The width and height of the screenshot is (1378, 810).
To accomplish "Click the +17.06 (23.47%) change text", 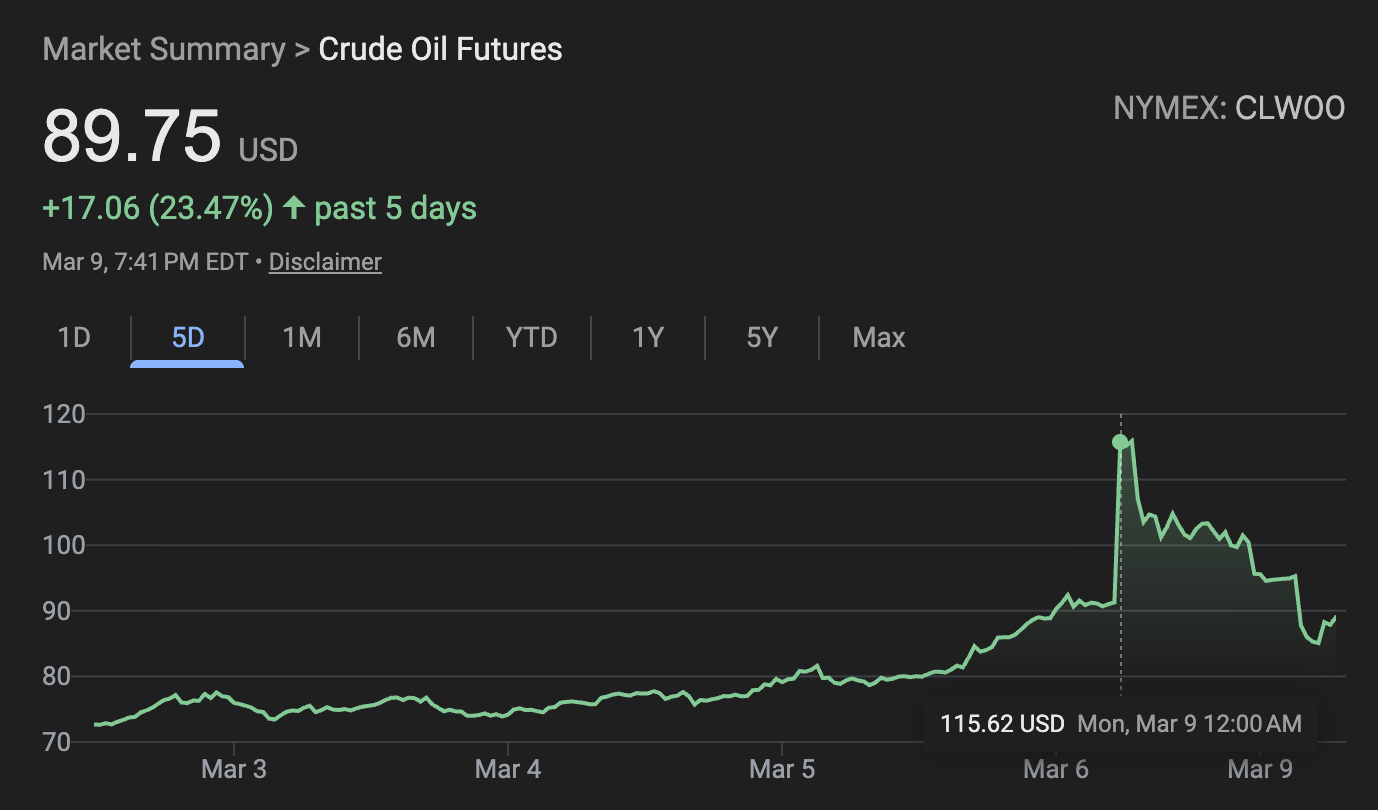I will click(158, 208).
